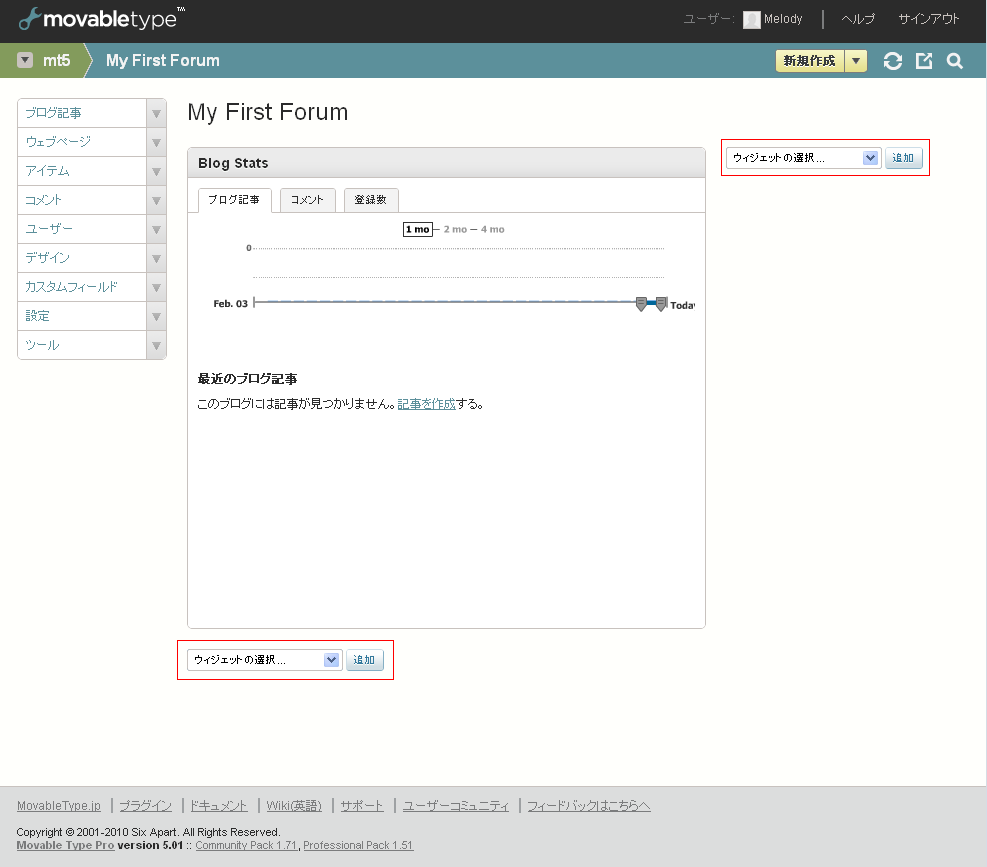Expand the デザイン sidebar menu arrow
The height and width of the screenshot is (867, 987).
coord(156,259)
